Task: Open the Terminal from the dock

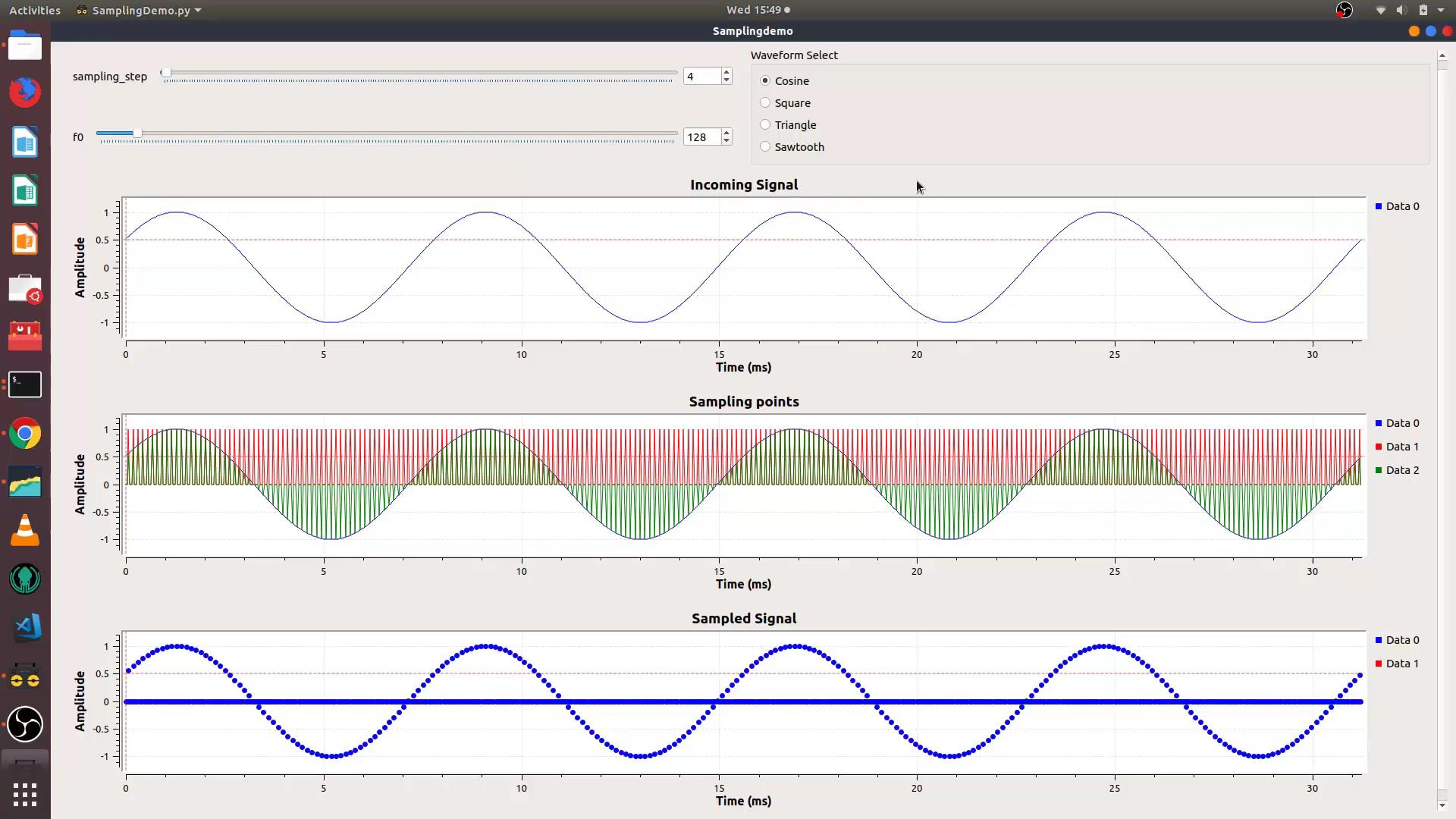Action: (x=25, y=384)
